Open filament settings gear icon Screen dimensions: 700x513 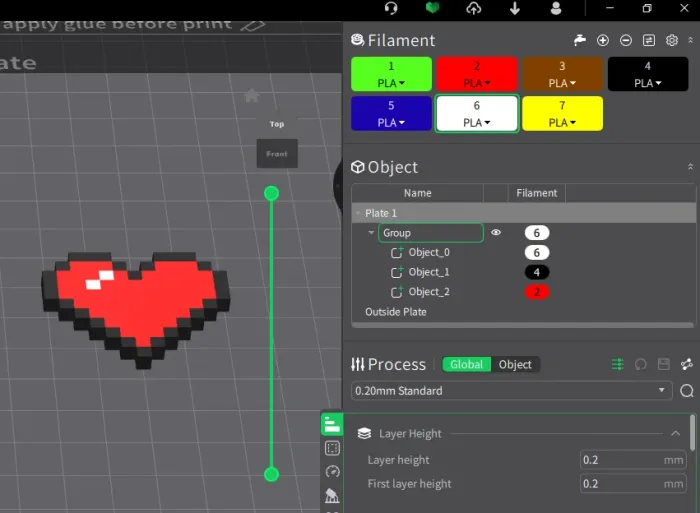click(672, 41)
